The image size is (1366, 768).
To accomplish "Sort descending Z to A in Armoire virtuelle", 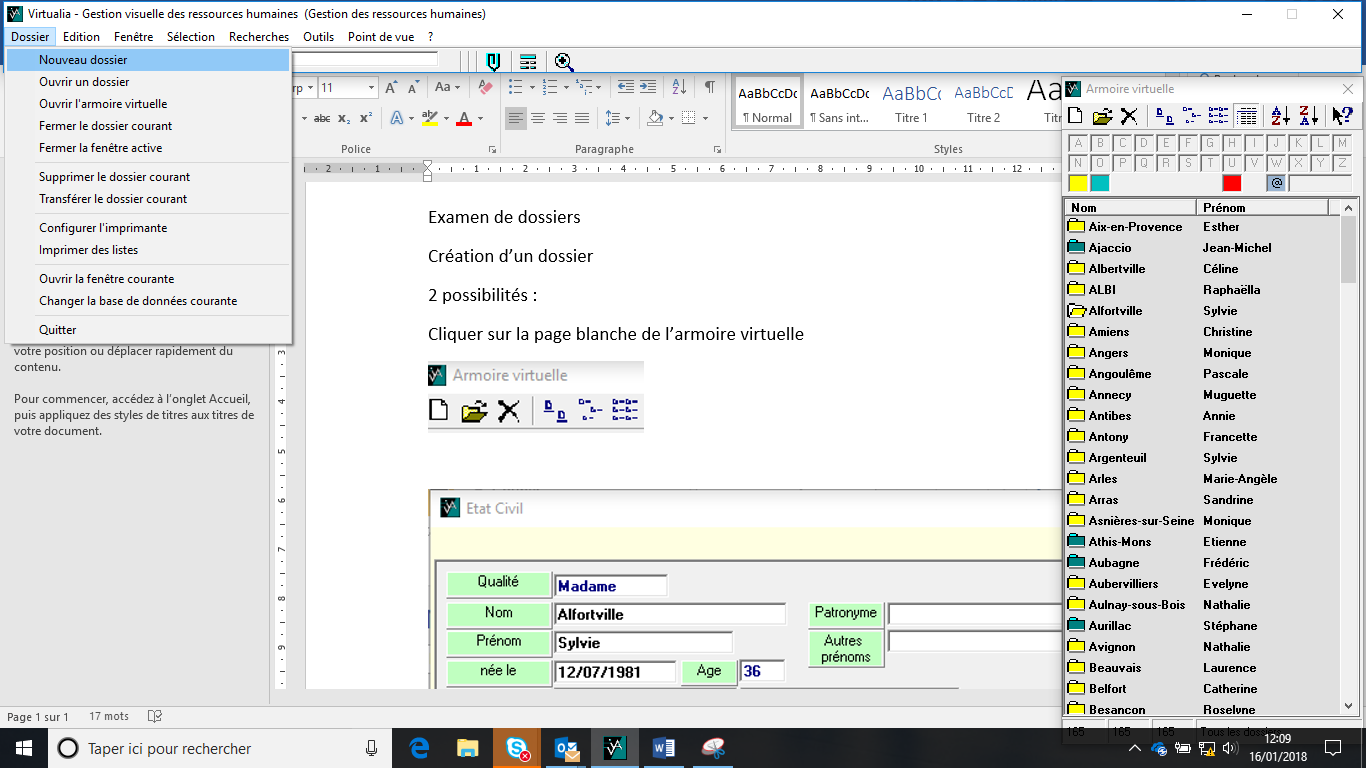I will click(x=1308, y=116).
